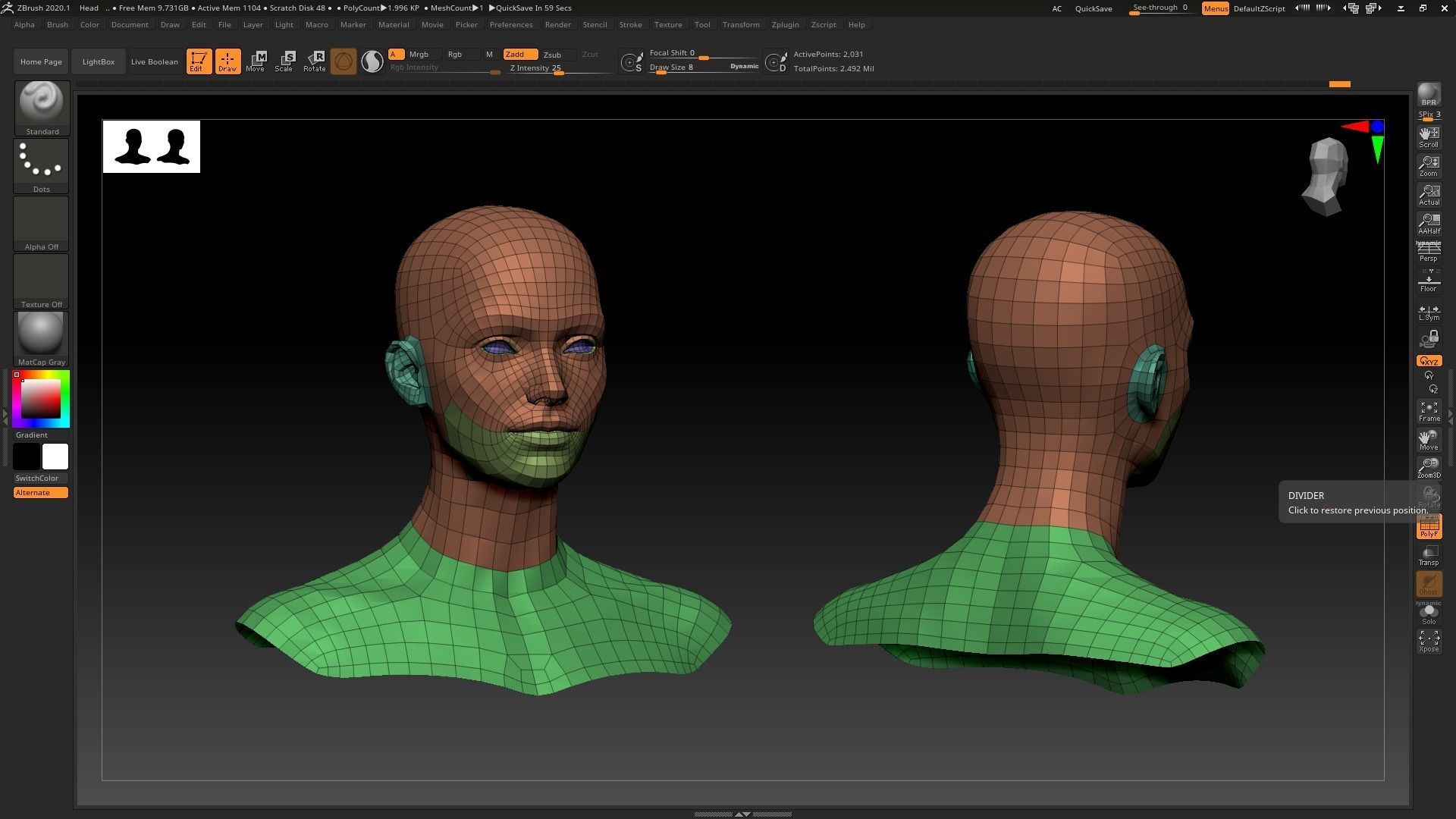Click the Home Page button
The height and width of the screenshot is (819, 1456).
pos(41,61)
